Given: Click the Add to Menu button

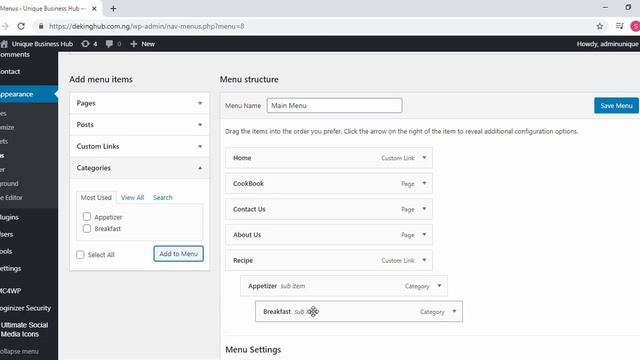Looking at the screenshot, I should (x=178, y=253).
